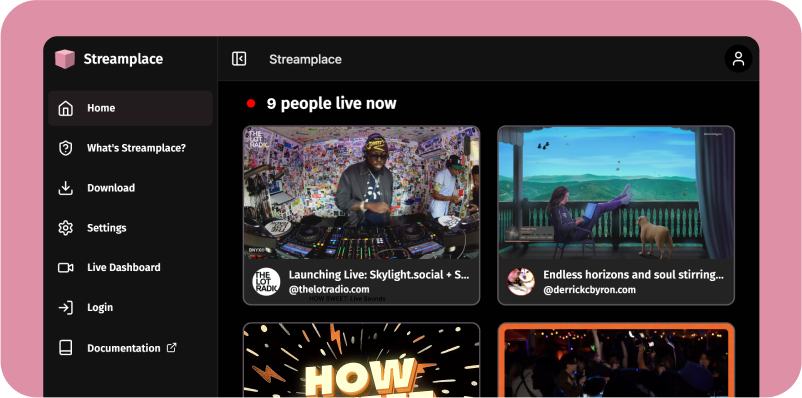
Task: Open the DJ booth stream thumbnail
Action: pos(362,193)
